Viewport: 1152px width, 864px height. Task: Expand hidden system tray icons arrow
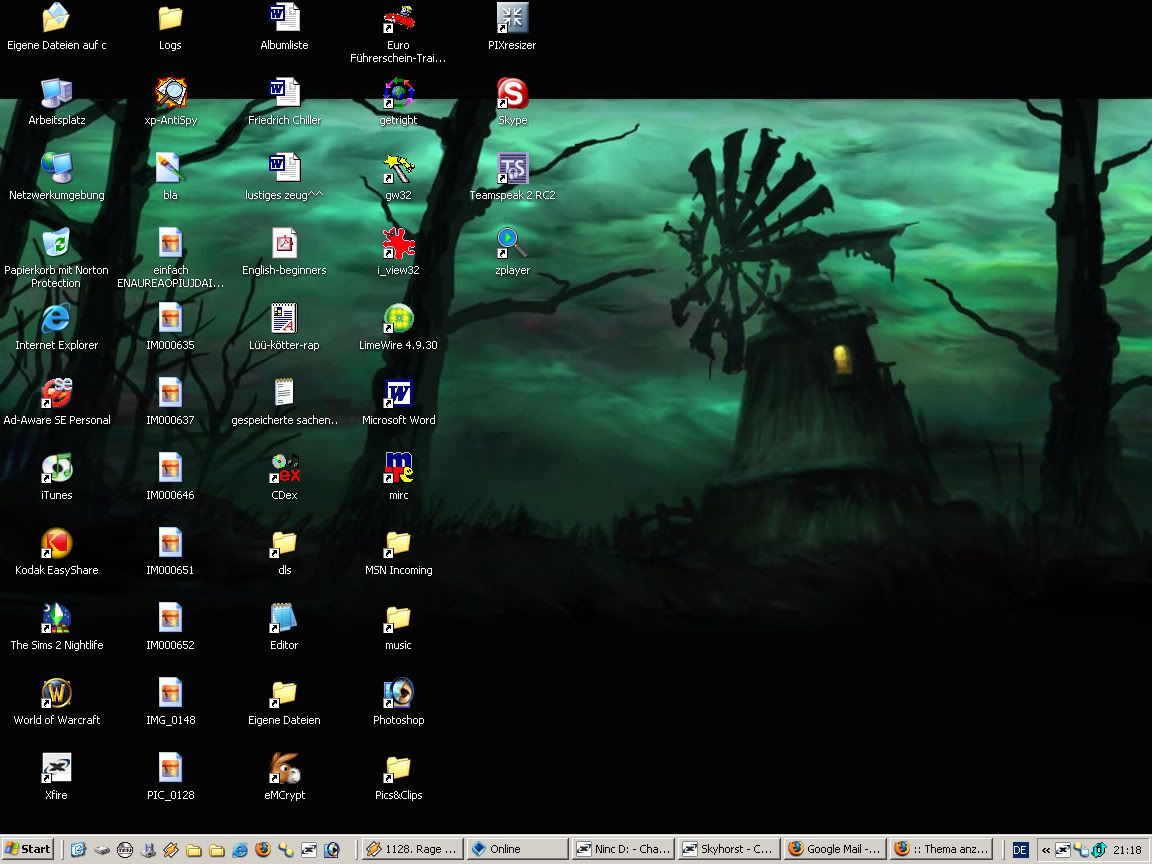click(x=1046, y=850)
